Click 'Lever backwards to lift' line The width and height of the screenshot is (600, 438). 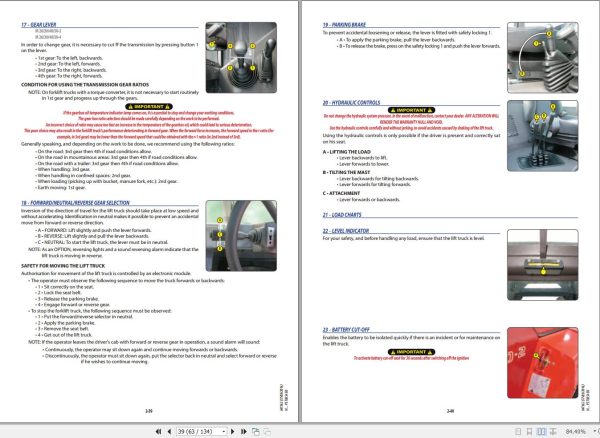tap(362, 158)
